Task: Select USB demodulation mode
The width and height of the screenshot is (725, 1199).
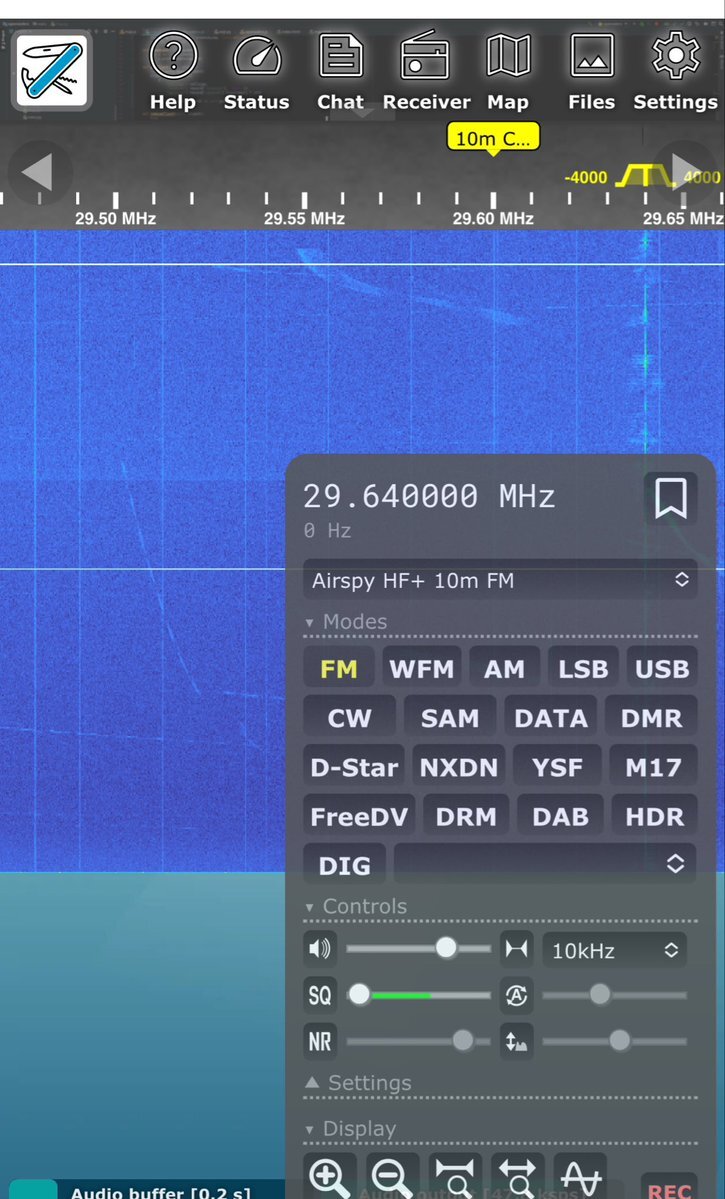Action: point(661,669)
